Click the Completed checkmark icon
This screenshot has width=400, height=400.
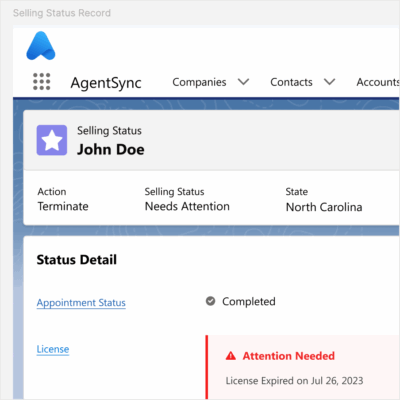pyautogui.click(x=210, y=301)
